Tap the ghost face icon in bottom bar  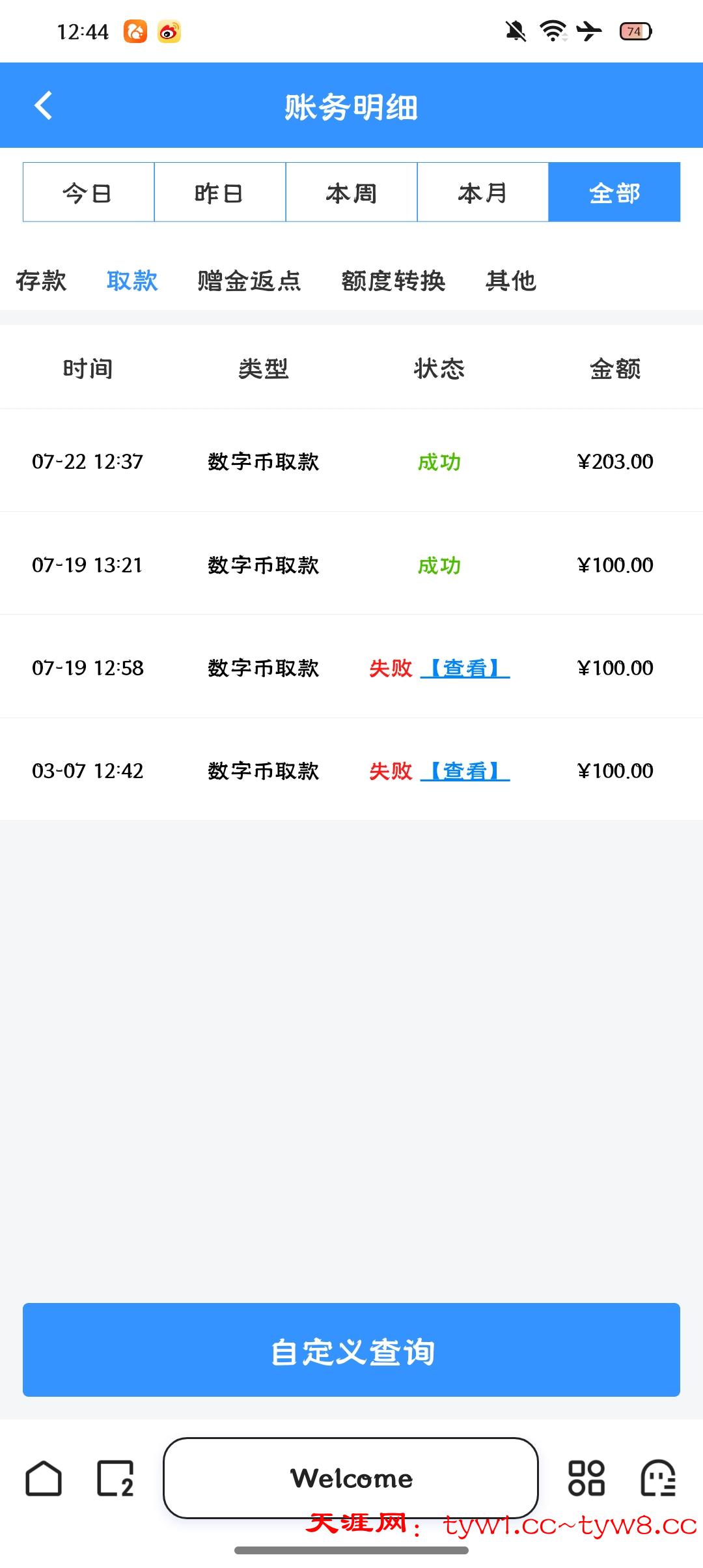tap(658, 1478)
